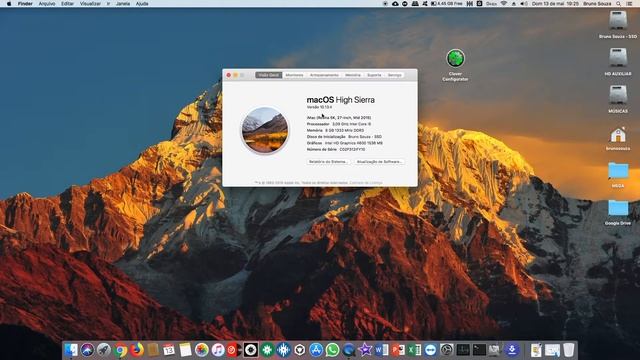640x360 pixels.
Task: Open Excel from the Dock
Action: coord(414,350)
